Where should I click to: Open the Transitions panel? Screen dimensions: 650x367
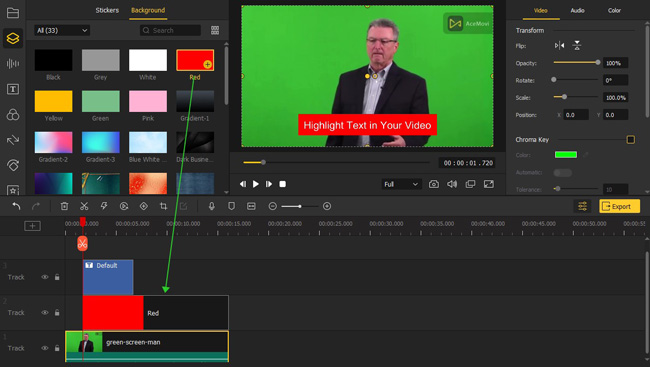click(x=13, y=140)
